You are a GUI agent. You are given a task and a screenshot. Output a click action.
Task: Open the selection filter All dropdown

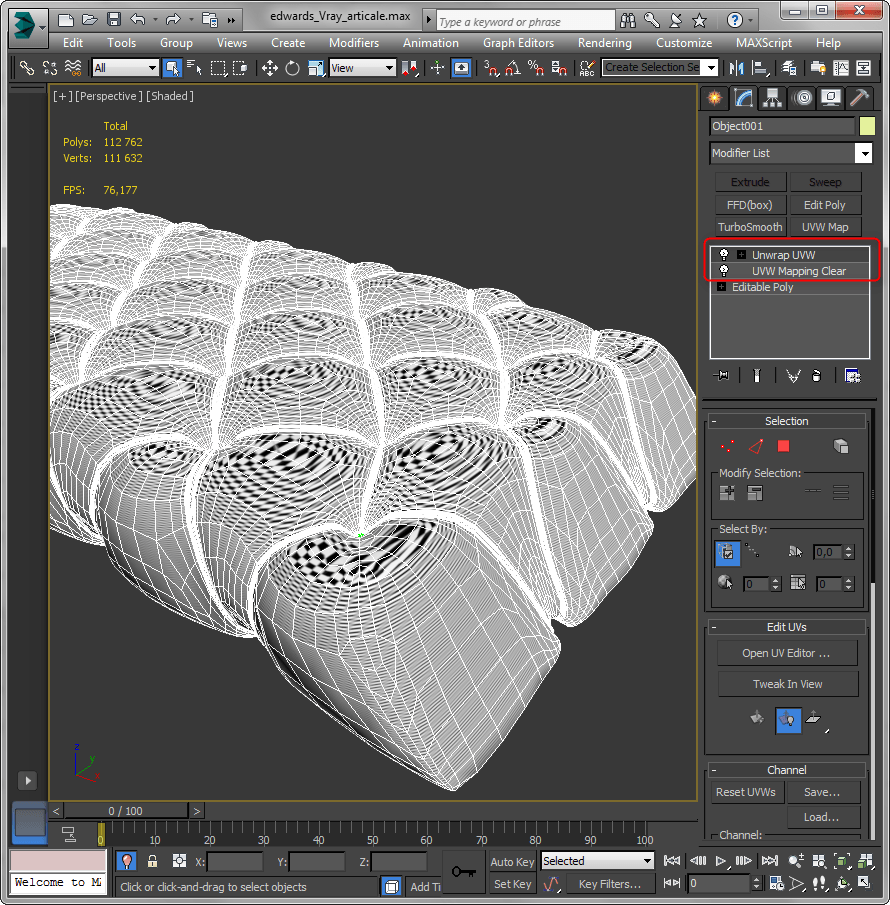coord(125,68)
